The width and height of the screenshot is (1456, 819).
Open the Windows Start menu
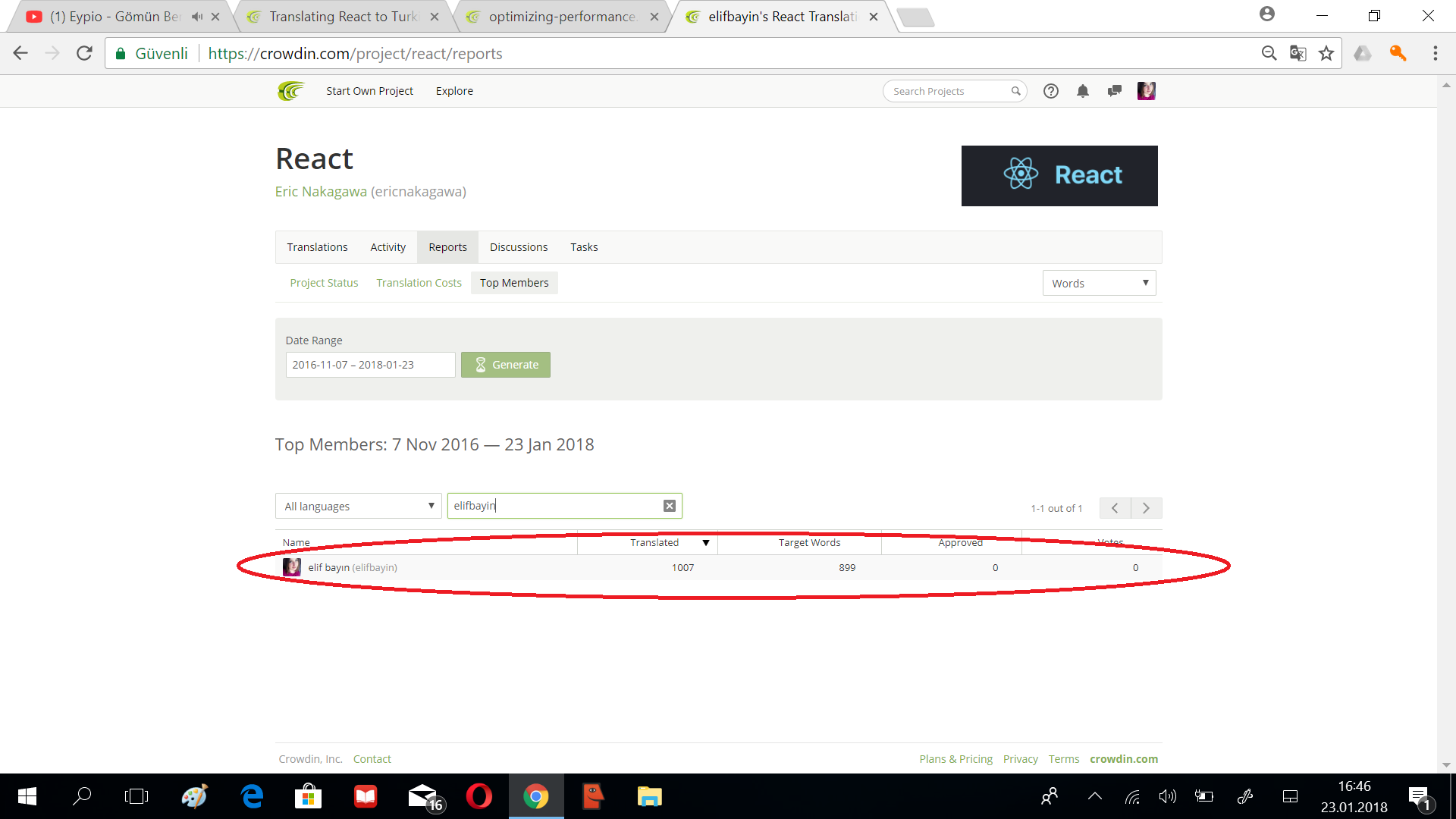coord(27,796)
